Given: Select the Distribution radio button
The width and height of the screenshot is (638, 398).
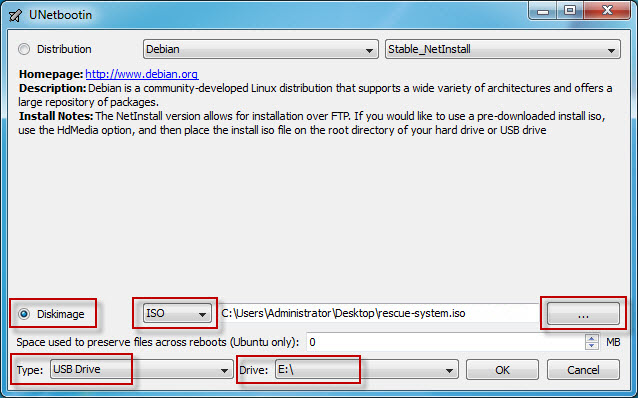Looking at the screenshot, I should tap(24, 49).
